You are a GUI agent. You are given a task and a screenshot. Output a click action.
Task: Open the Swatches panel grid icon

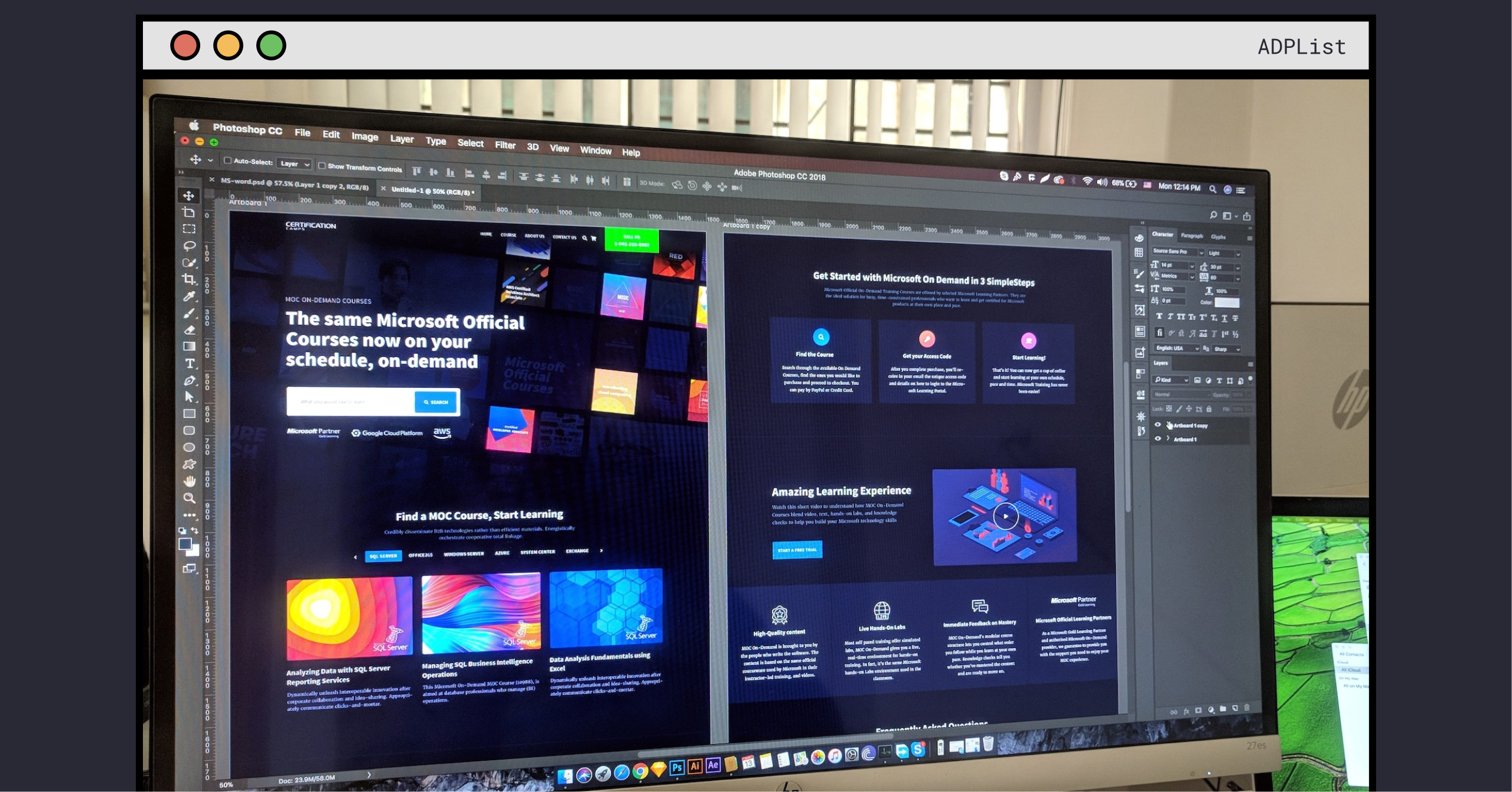(1139, 253)
